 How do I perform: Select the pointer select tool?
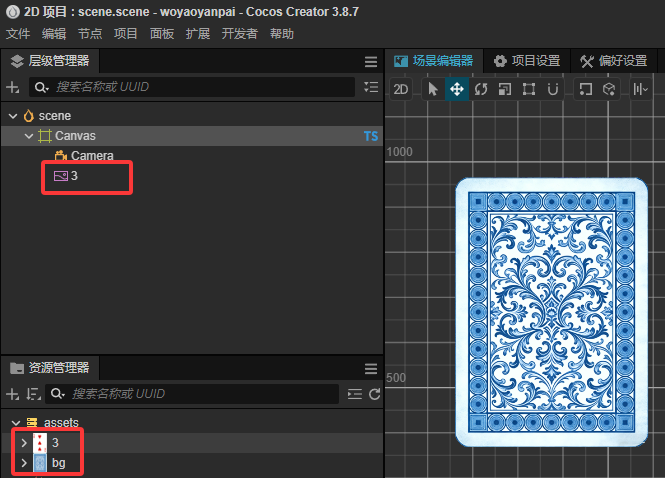(433, 89)
